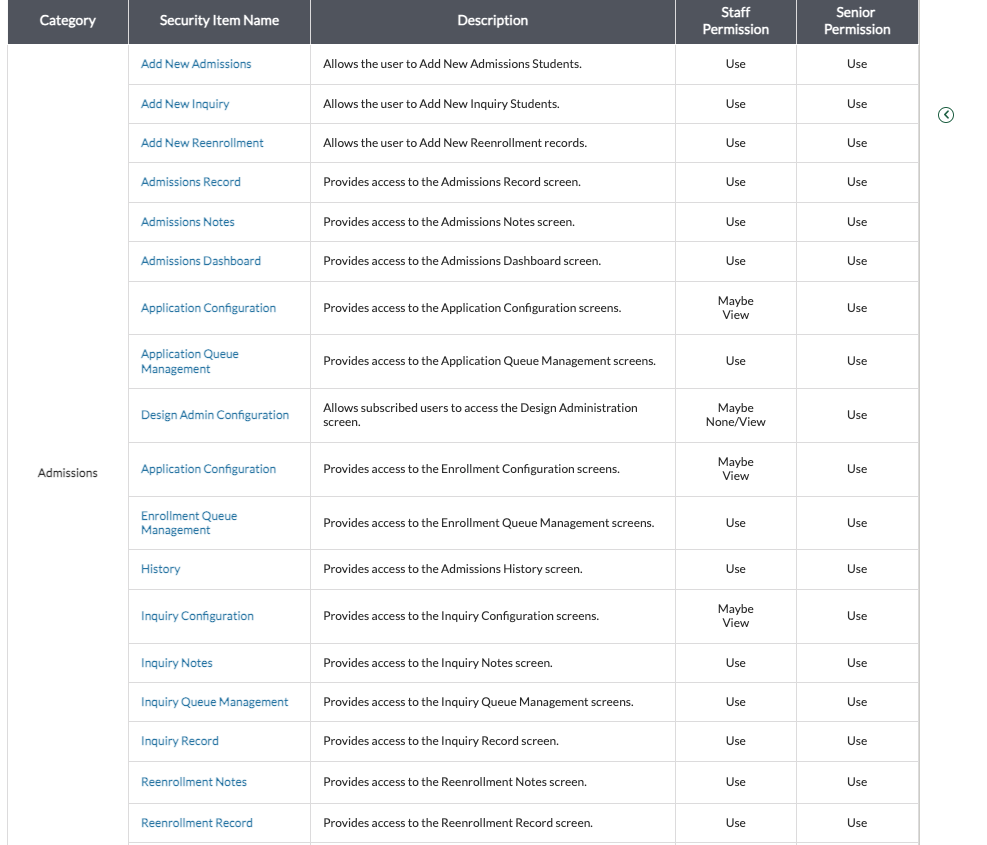This screenshot has height=845, width=987.
Task: Open the Reenrollment Record link
Action: coord(197,823)
